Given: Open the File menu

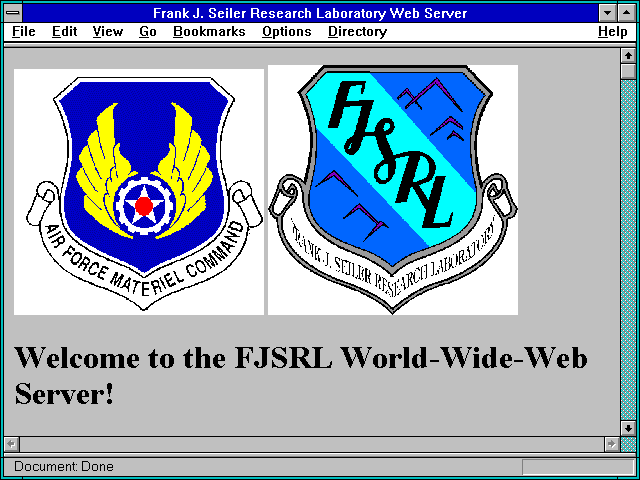Looking at the screenshot, I should tap(24, 32).
